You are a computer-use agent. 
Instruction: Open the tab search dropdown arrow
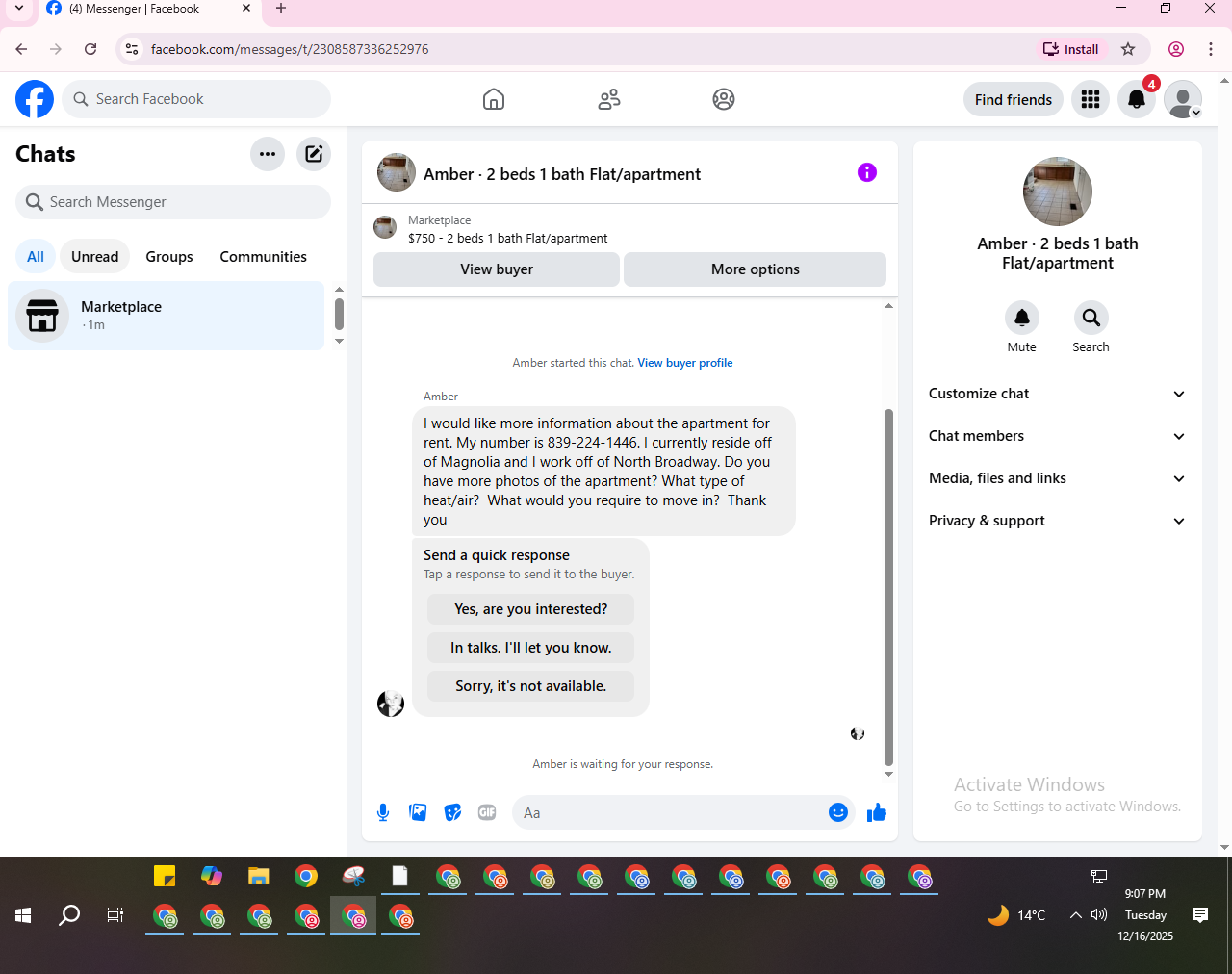click(18, 9)
